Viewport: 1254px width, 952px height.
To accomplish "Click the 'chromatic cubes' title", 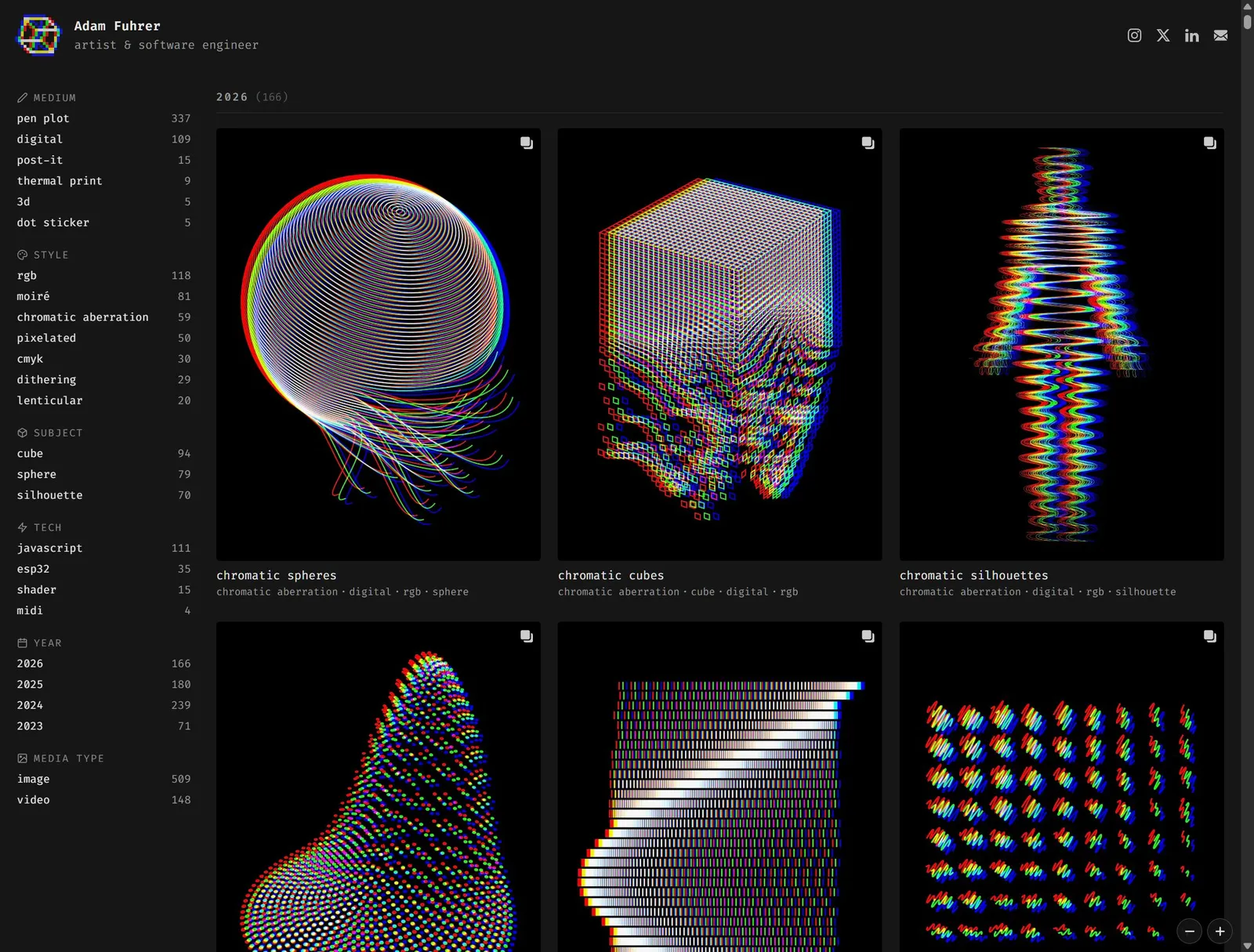I will (x=611, y=575).
